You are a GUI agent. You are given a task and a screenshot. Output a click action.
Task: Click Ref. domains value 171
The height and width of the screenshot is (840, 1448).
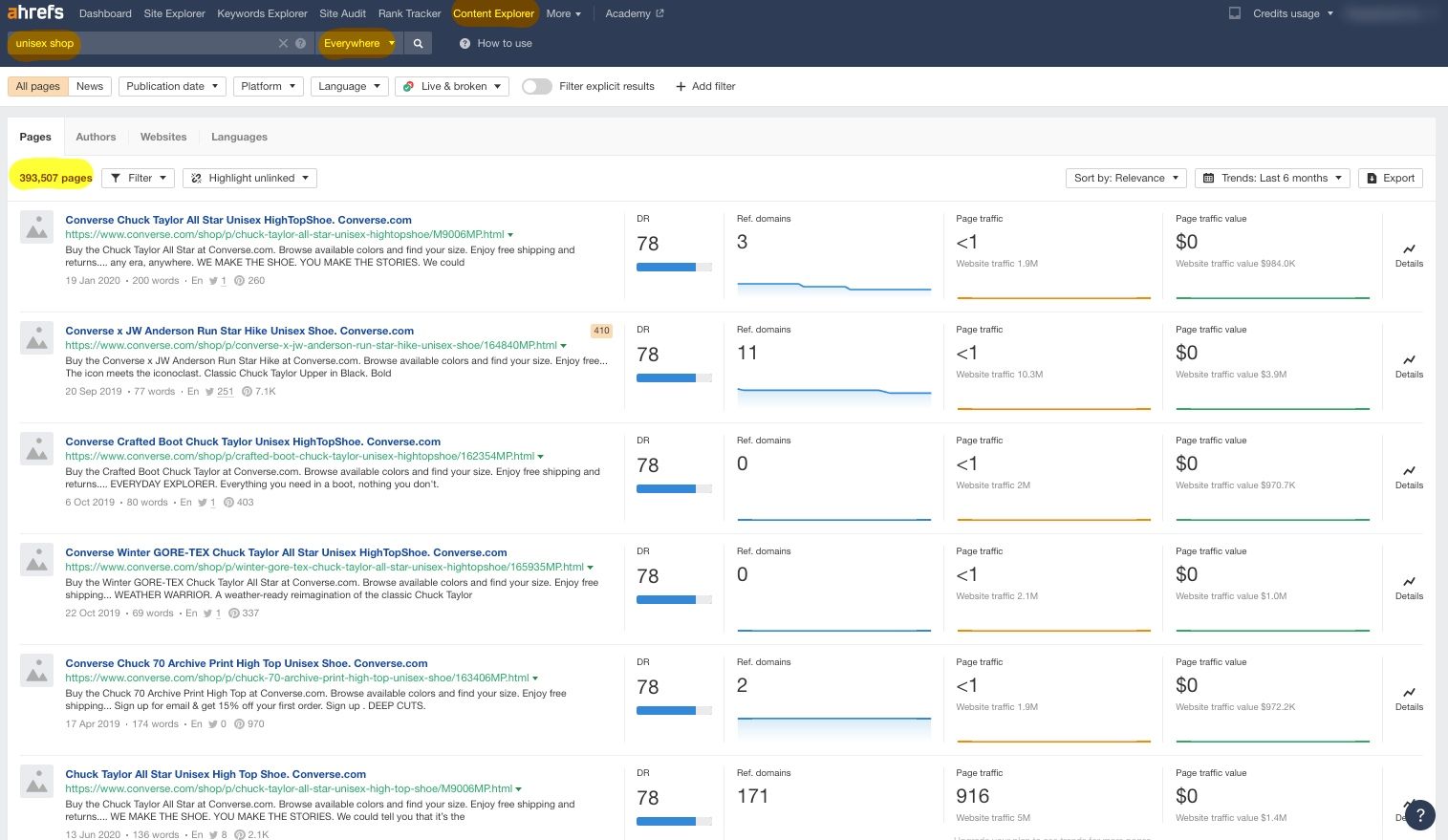752,796
